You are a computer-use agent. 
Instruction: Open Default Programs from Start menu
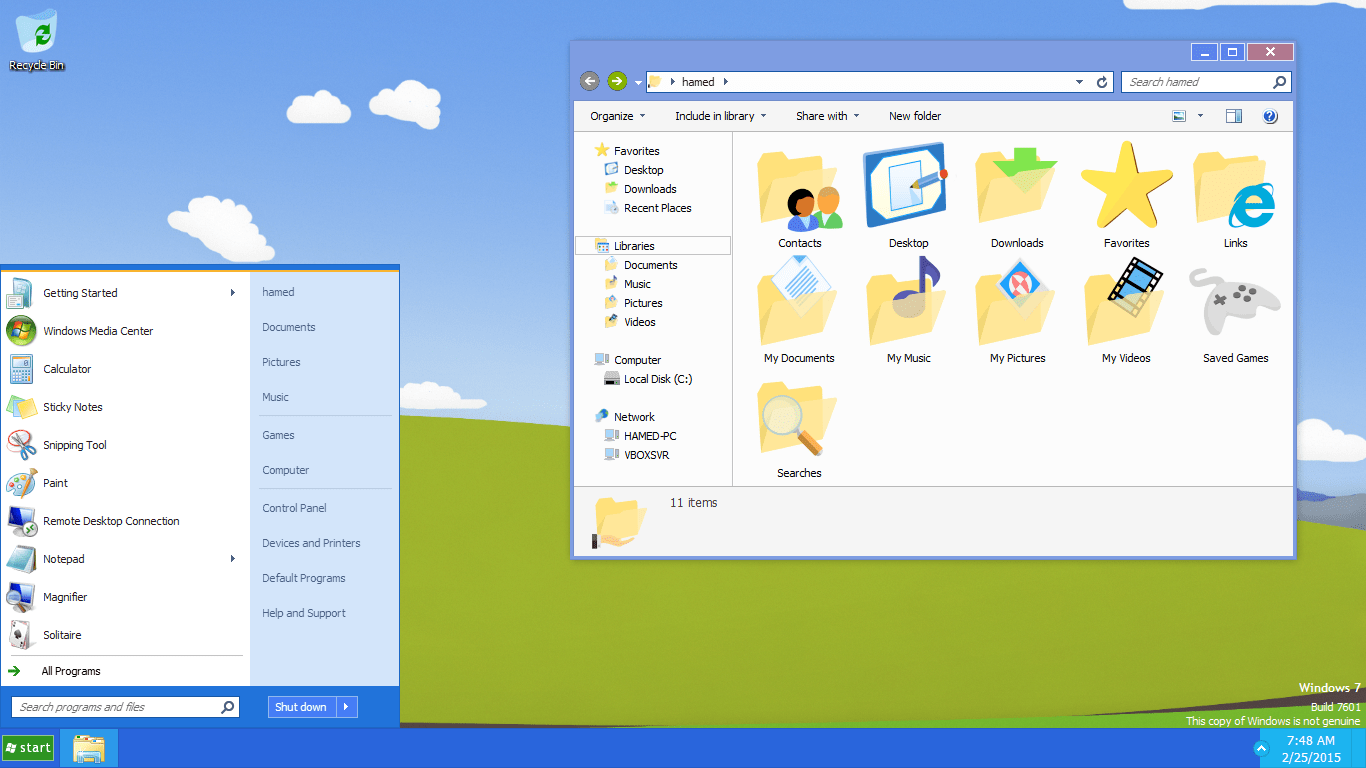[x=304, y=578]
